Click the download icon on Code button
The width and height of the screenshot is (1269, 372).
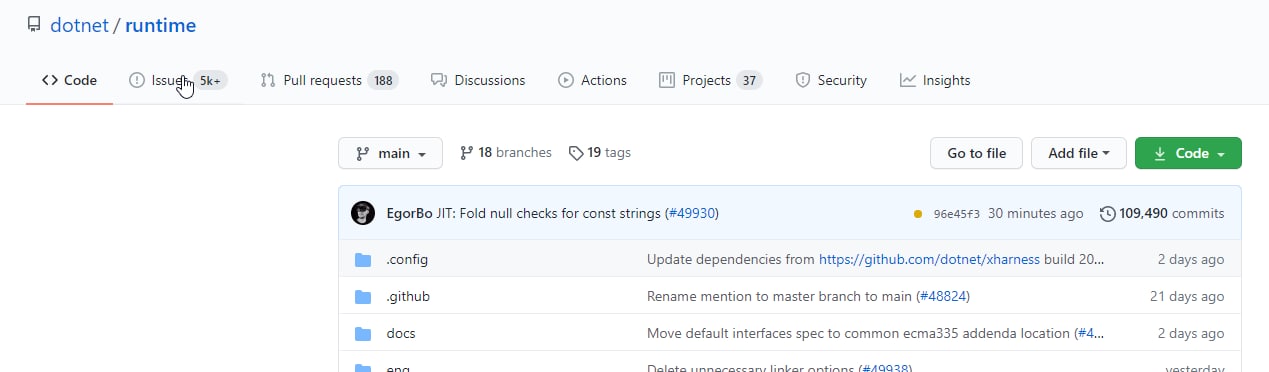click(x=1160, y=153)
